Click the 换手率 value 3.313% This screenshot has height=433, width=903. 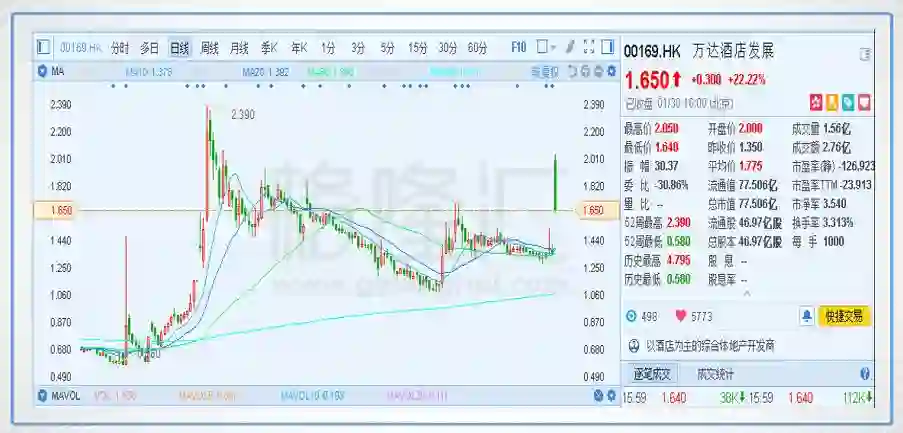(x=840, y=223)
